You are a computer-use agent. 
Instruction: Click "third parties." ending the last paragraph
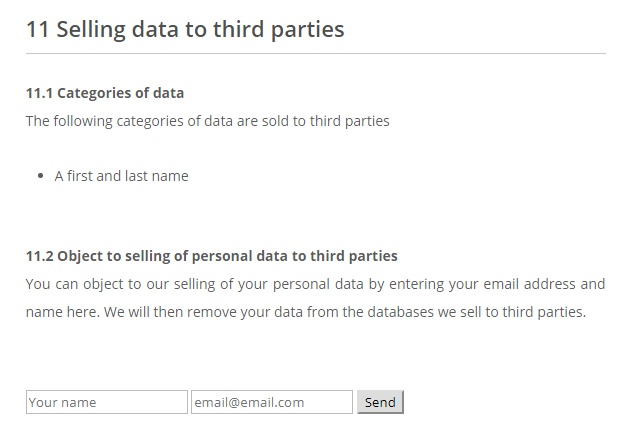click(544, 312)
